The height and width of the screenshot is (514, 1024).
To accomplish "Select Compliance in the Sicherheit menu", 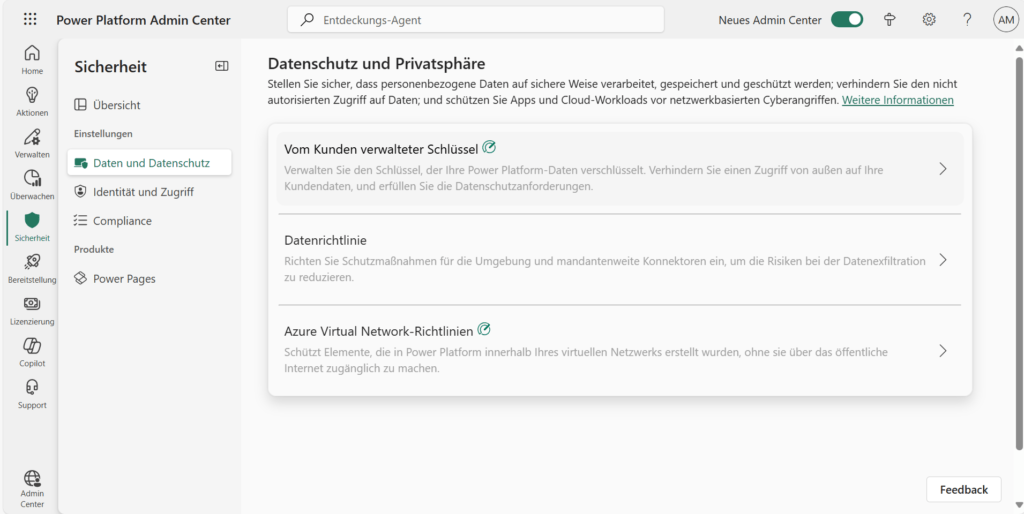I will pos(122,221).
